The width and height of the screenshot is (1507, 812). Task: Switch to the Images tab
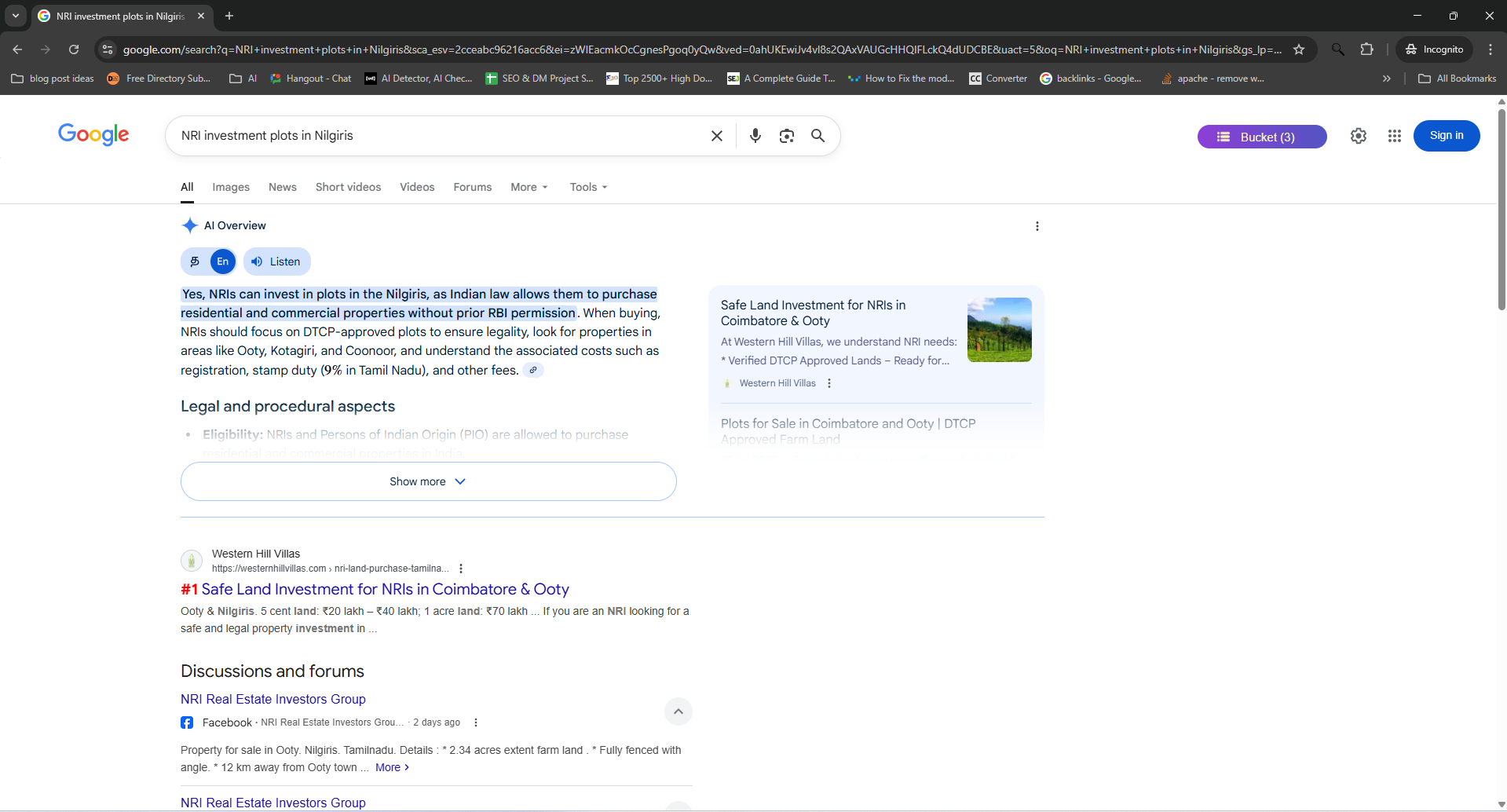click(231, 187)
